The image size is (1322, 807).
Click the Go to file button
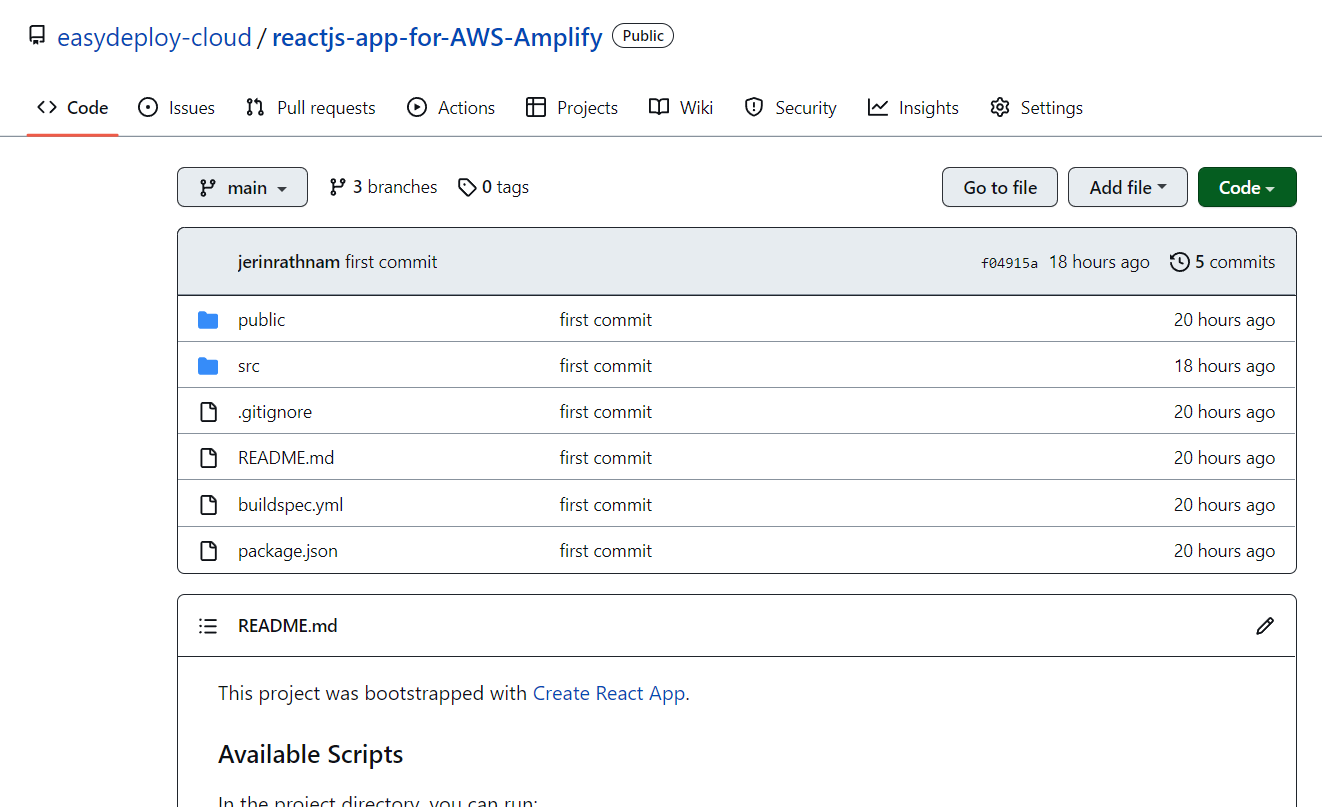[1000, 187]
